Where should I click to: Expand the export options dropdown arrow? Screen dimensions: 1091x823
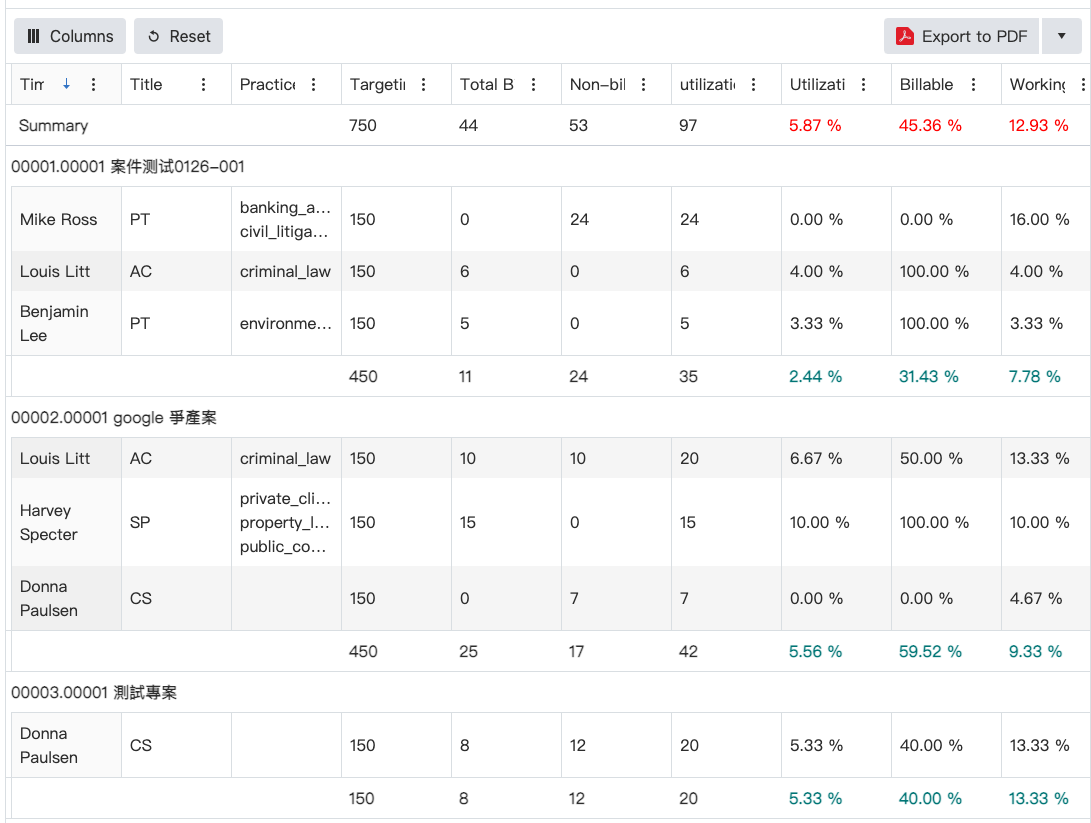1061,36
